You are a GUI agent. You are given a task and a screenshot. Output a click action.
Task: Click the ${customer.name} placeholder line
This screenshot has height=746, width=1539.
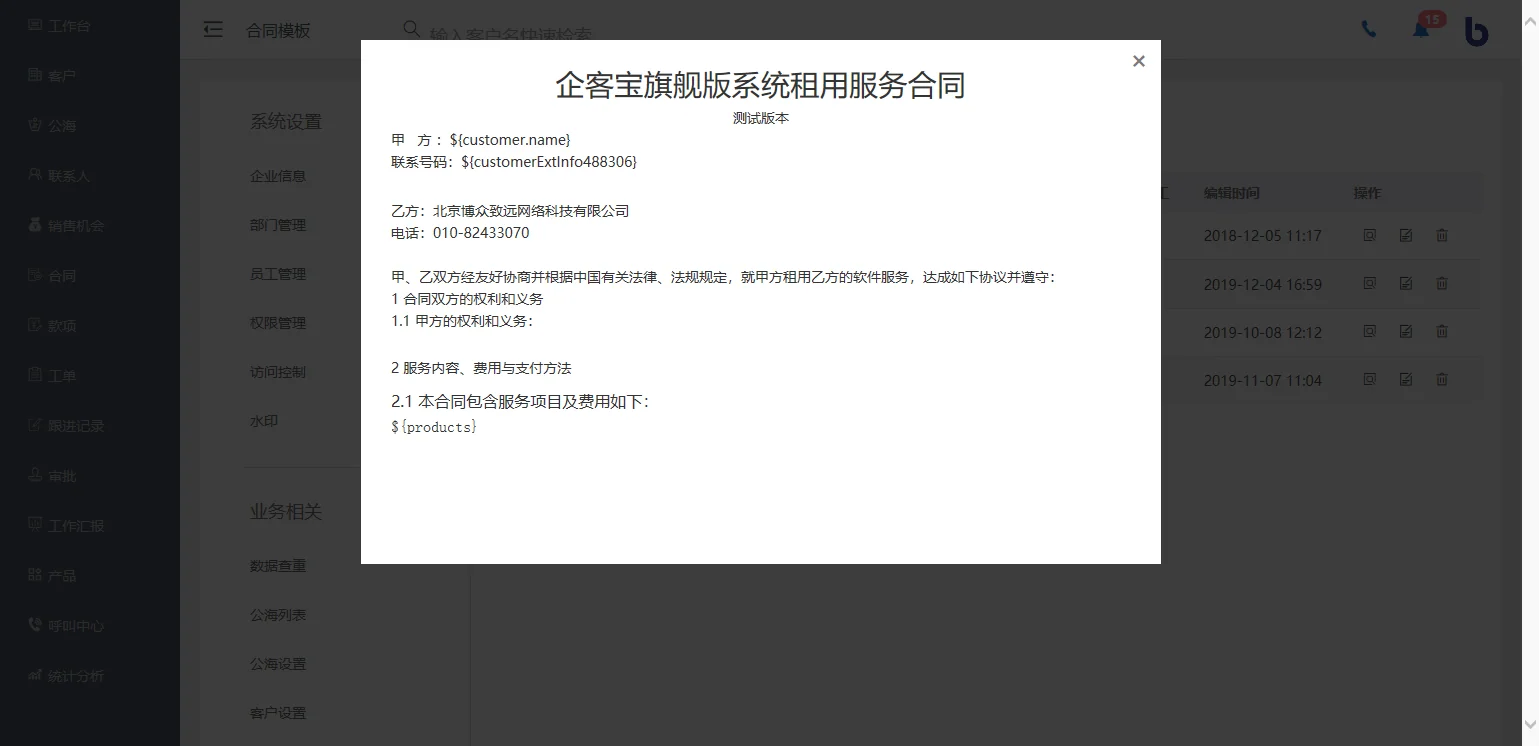[x=481, y=139]
